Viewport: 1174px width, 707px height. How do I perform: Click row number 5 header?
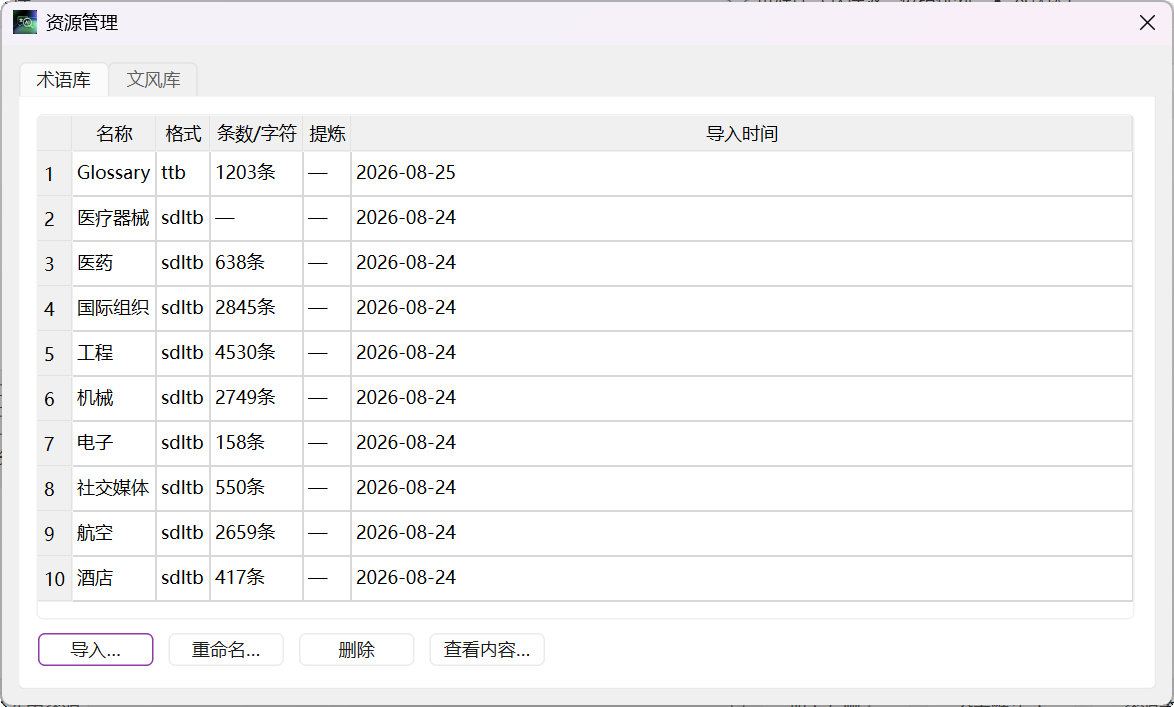(55, 353)
